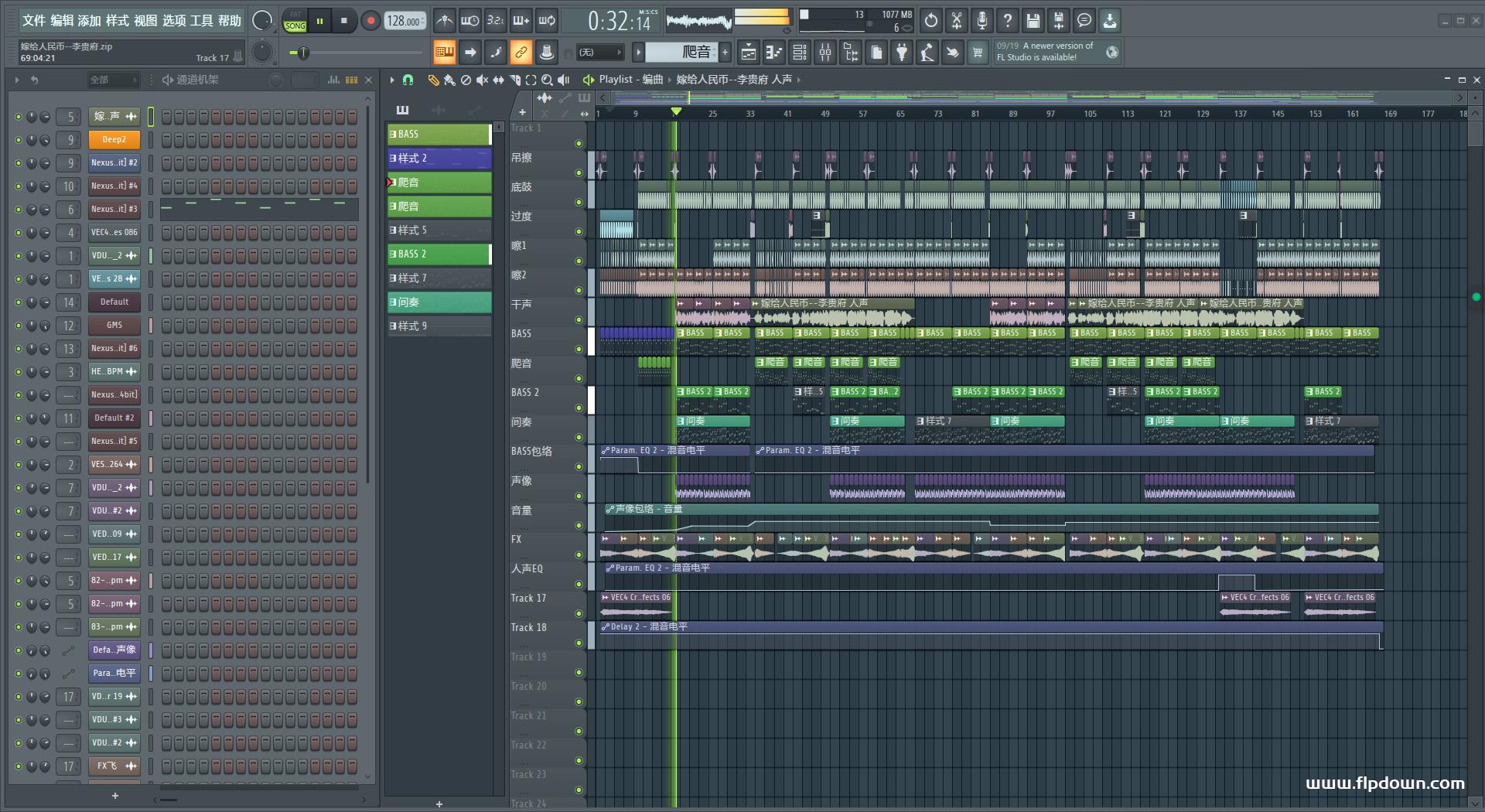
Task: Select the Deep2 channel button
Action: tap(114, 140)
